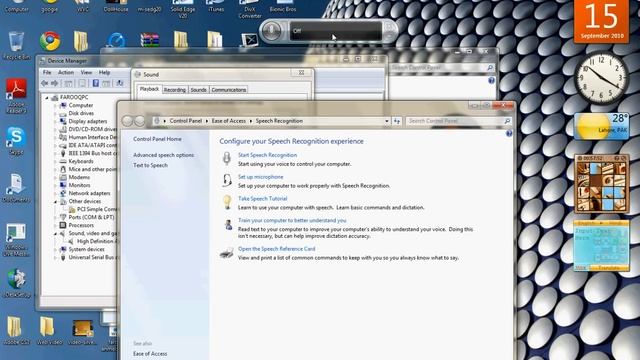Open the View menu in Device Manager

(x=86, y=72)
